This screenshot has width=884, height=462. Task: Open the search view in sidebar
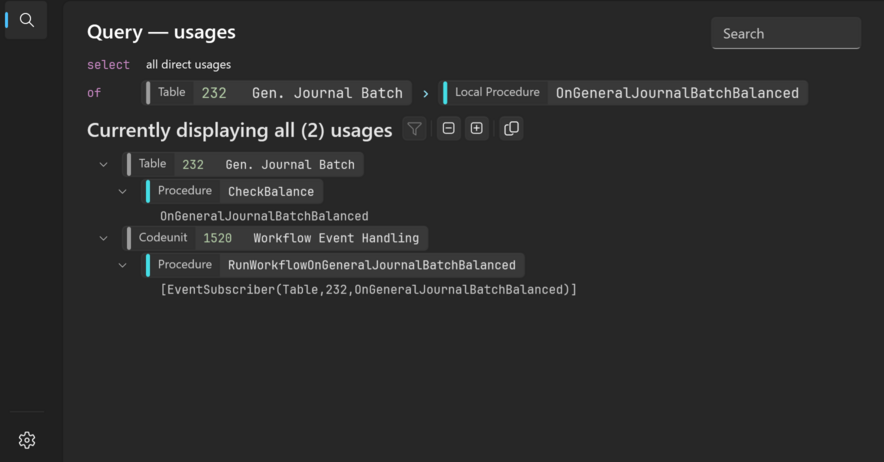26,20
